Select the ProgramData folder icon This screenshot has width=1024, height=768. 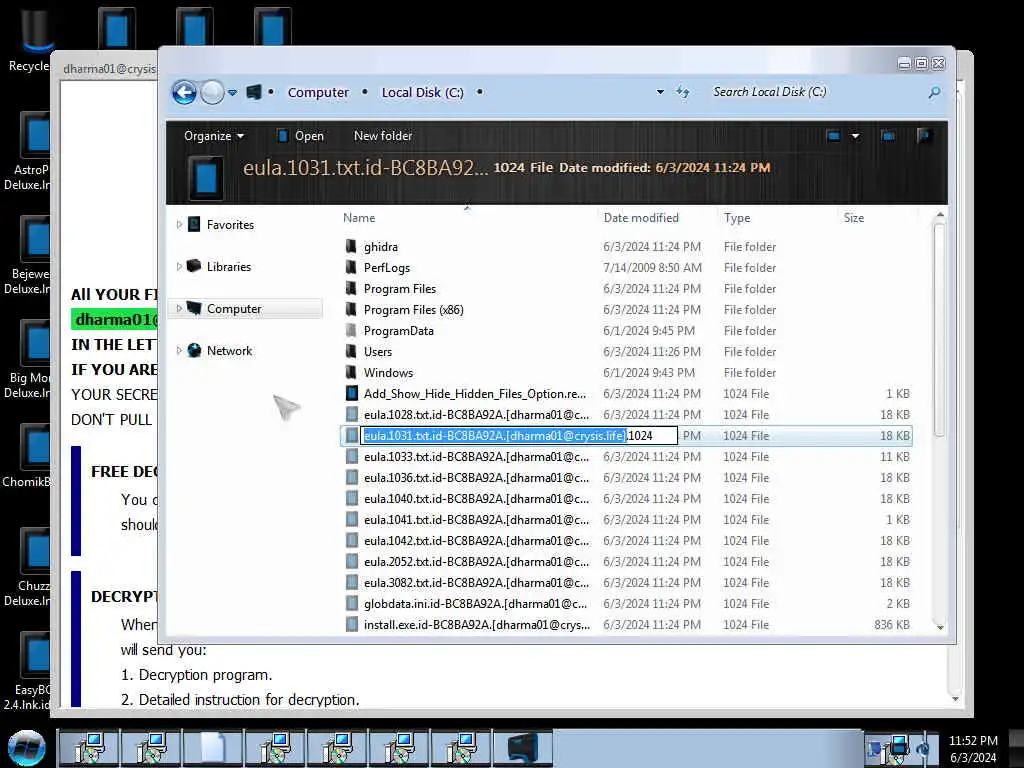(351, 330)
